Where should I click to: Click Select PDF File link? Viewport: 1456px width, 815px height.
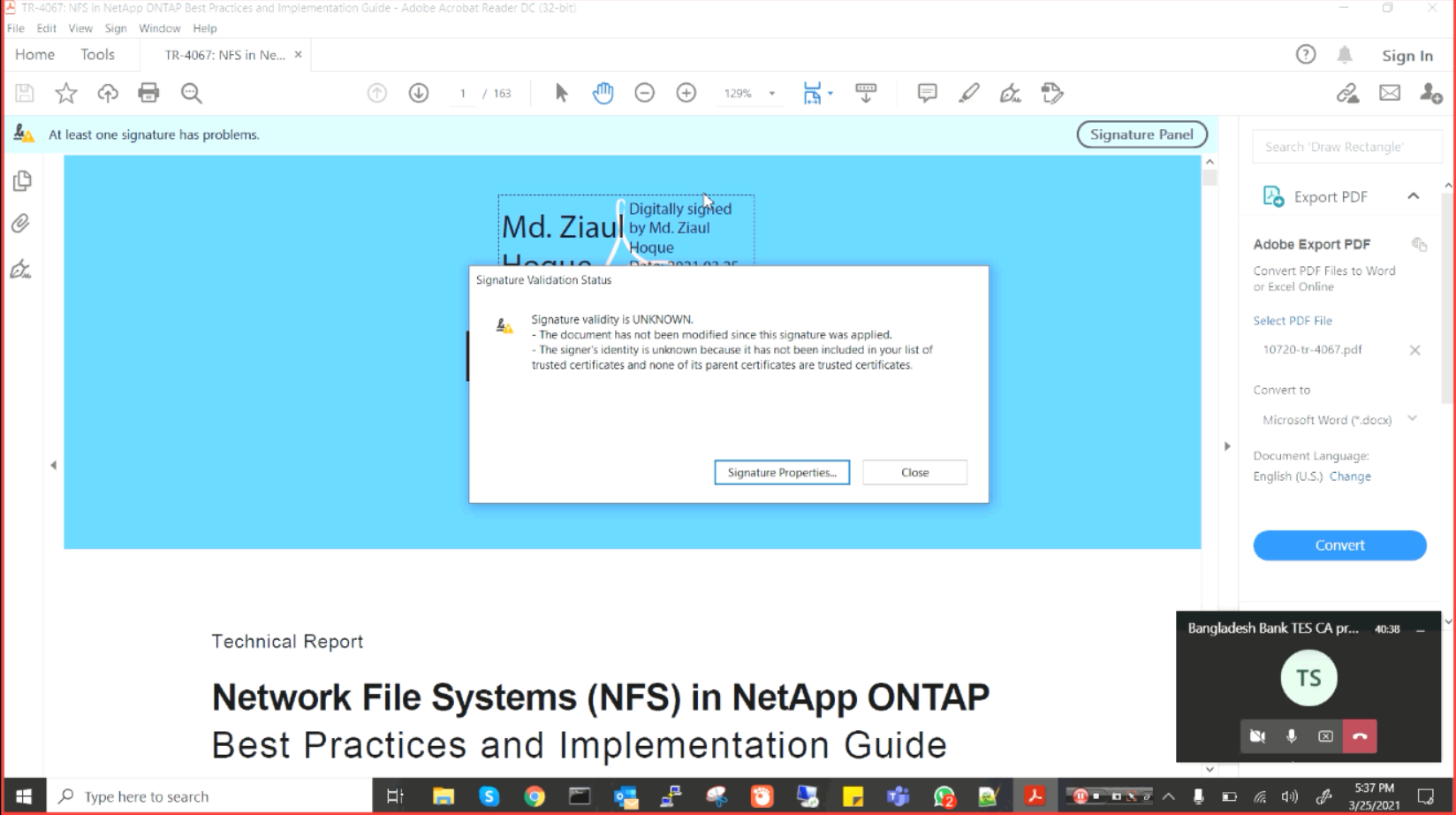click(1293, 321)
